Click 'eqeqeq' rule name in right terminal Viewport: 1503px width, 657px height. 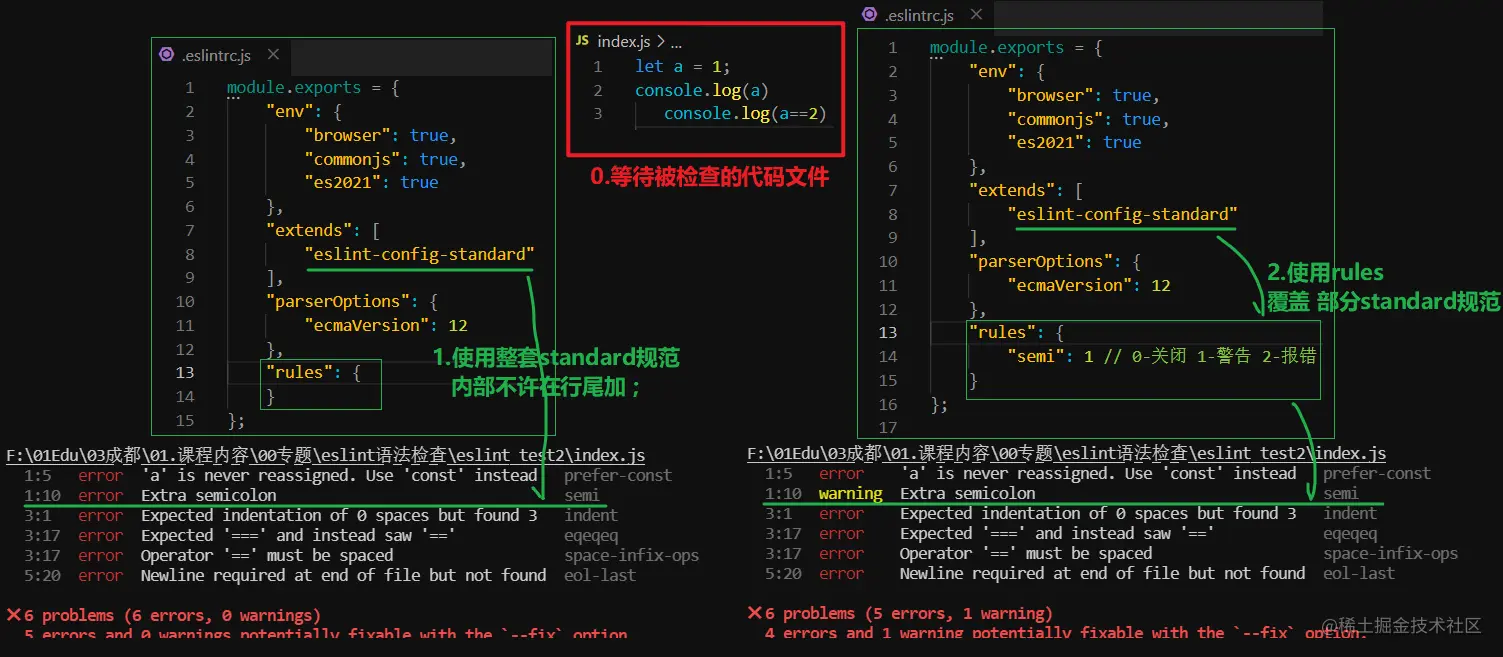click(x=1350, y=534)
